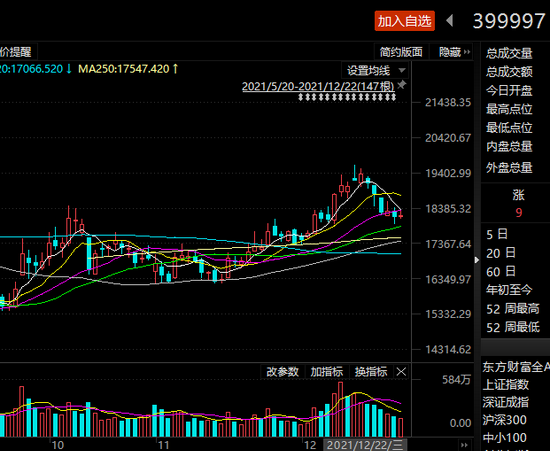The width and height of the screenshot is (550, 451).
Task: Close the volume indicator panel
Action: tap(401, 372)
